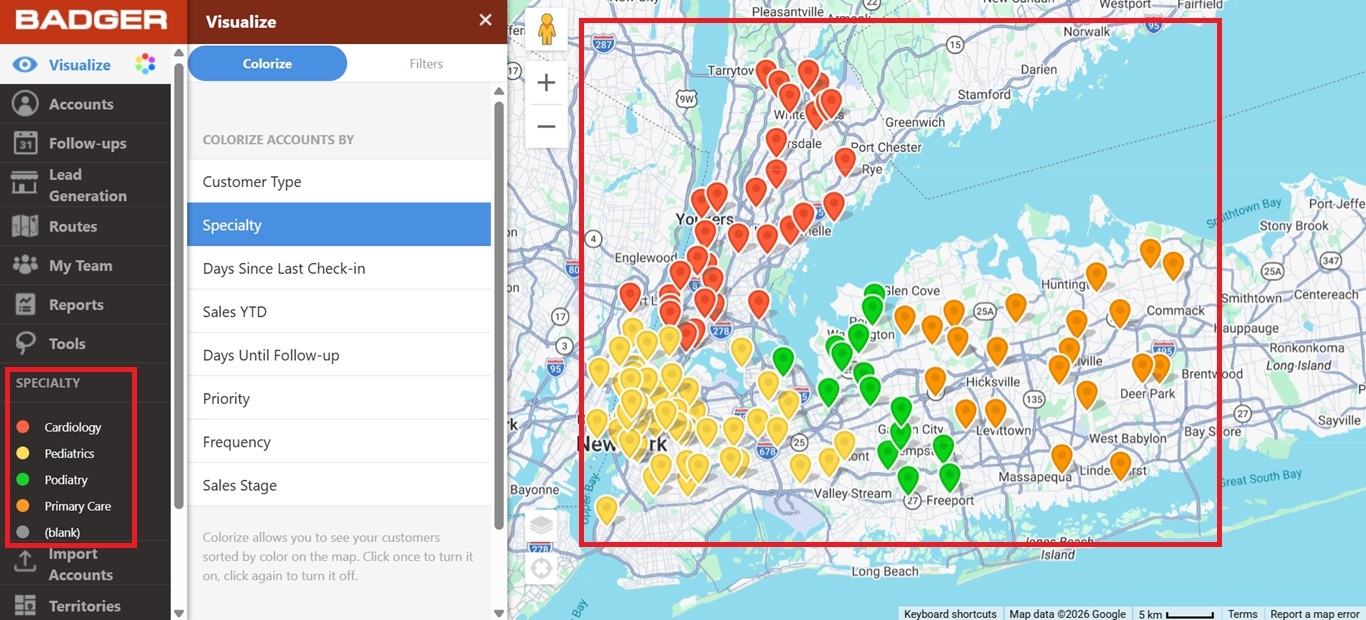Open the Accounts person icon

tap(25, 104)
